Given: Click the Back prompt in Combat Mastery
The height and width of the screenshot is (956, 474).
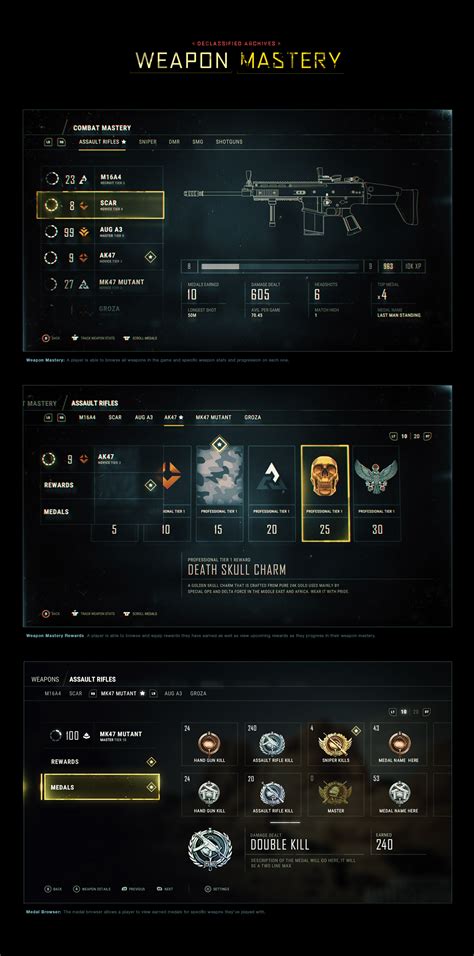Looking at the screenshot, I should [x=51, y=338].
